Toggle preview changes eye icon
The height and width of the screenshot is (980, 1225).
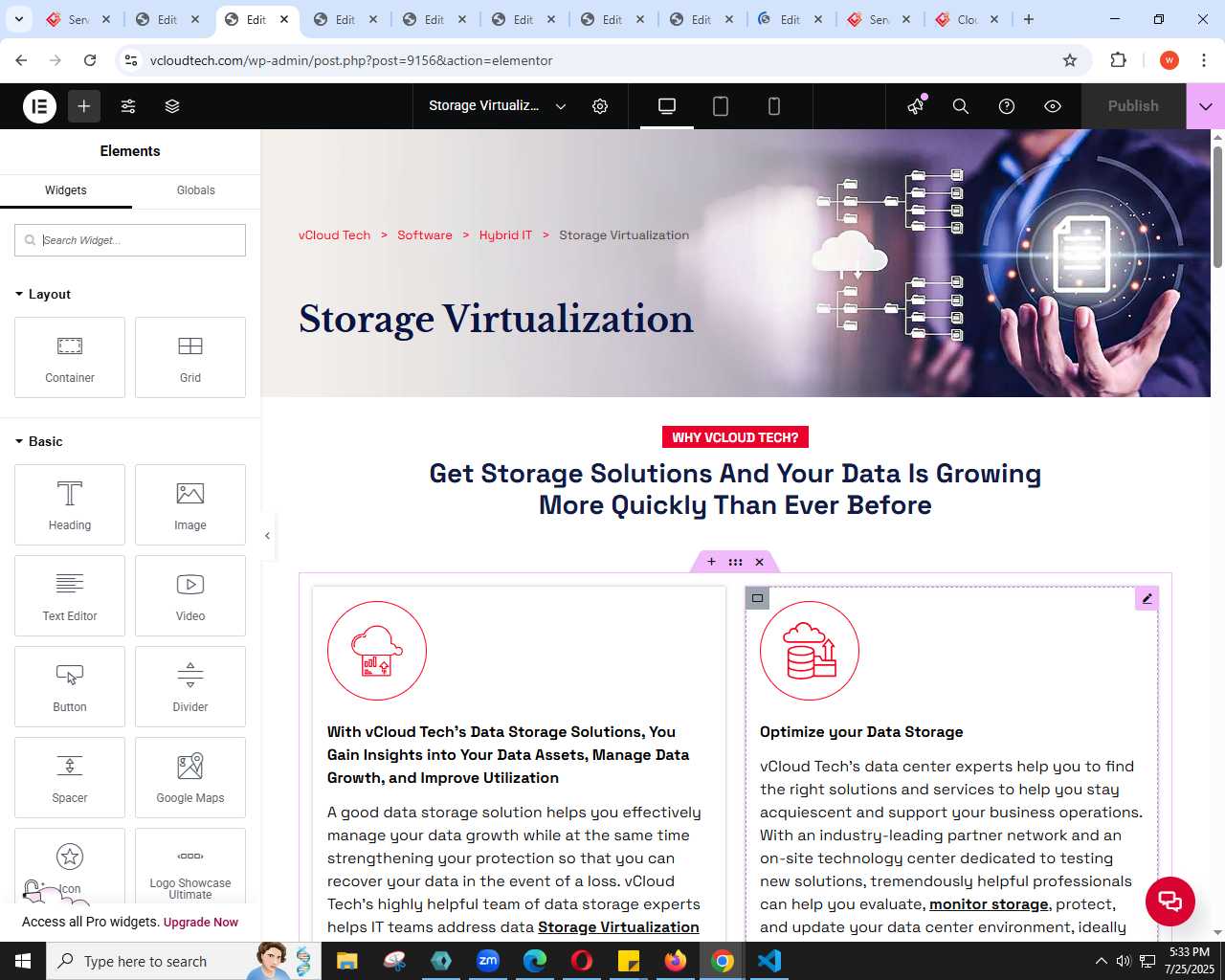[x=1053, y=106]
